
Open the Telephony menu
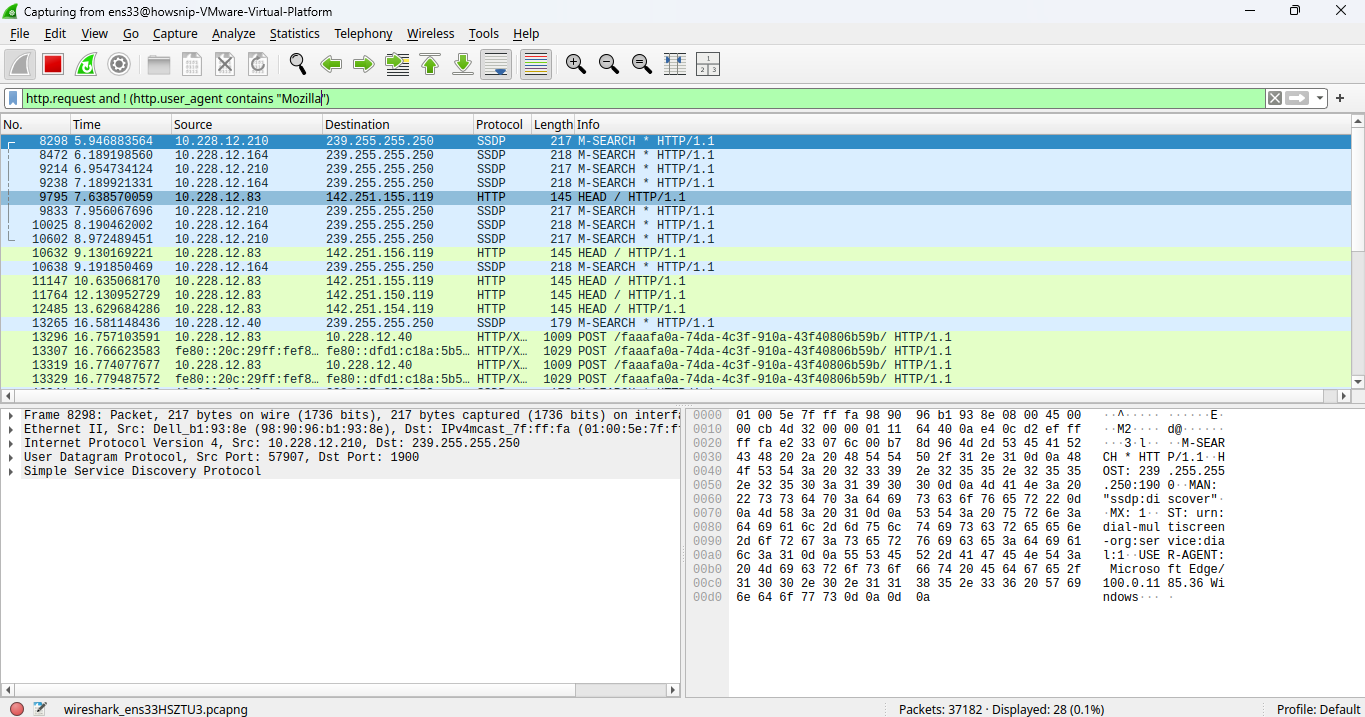pyautogui.click(x=363, y=33)
